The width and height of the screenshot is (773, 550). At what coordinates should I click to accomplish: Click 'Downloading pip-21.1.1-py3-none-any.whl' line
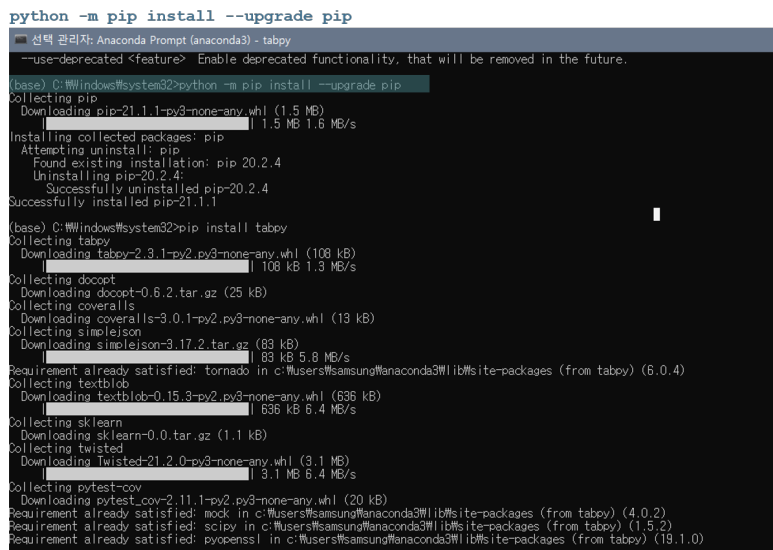(172, 111)
